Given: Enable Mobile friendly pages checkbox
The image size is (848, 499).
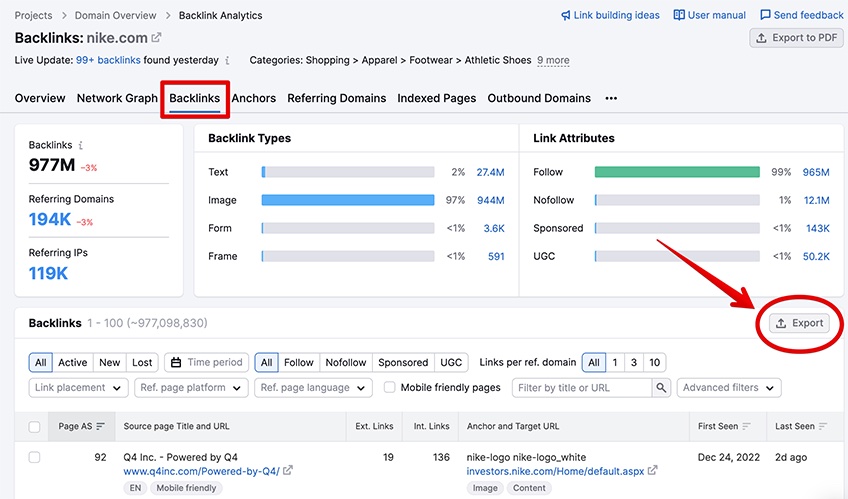Looking at the screenshot, I should click(389, 388).
